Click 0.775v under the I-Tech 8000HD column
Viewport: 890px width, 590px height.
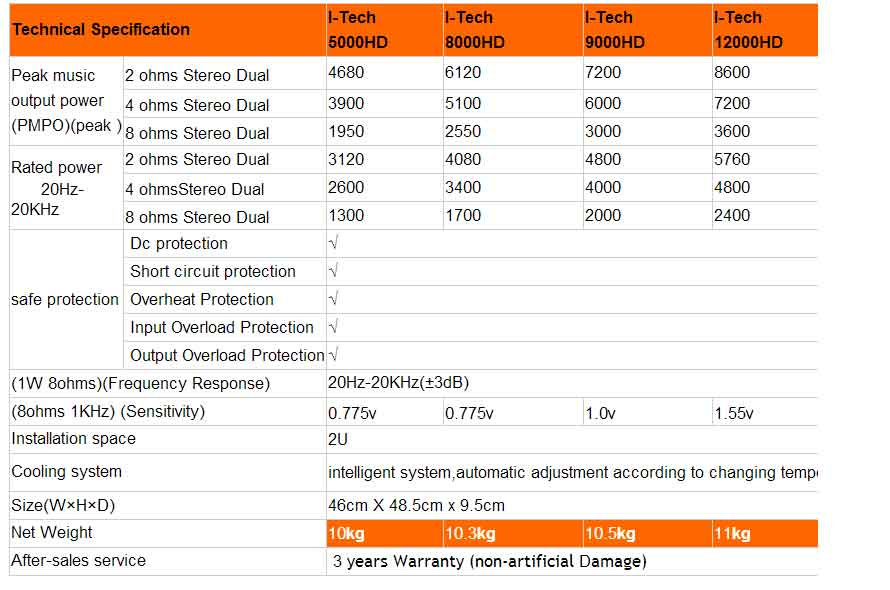[x=469, y=413]
